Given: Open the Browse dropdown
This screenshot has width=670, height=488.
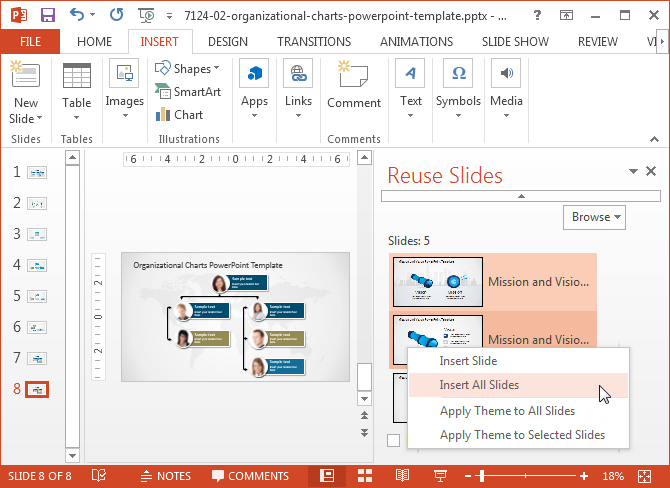Looking at the screenshot, I should (597, 217).
